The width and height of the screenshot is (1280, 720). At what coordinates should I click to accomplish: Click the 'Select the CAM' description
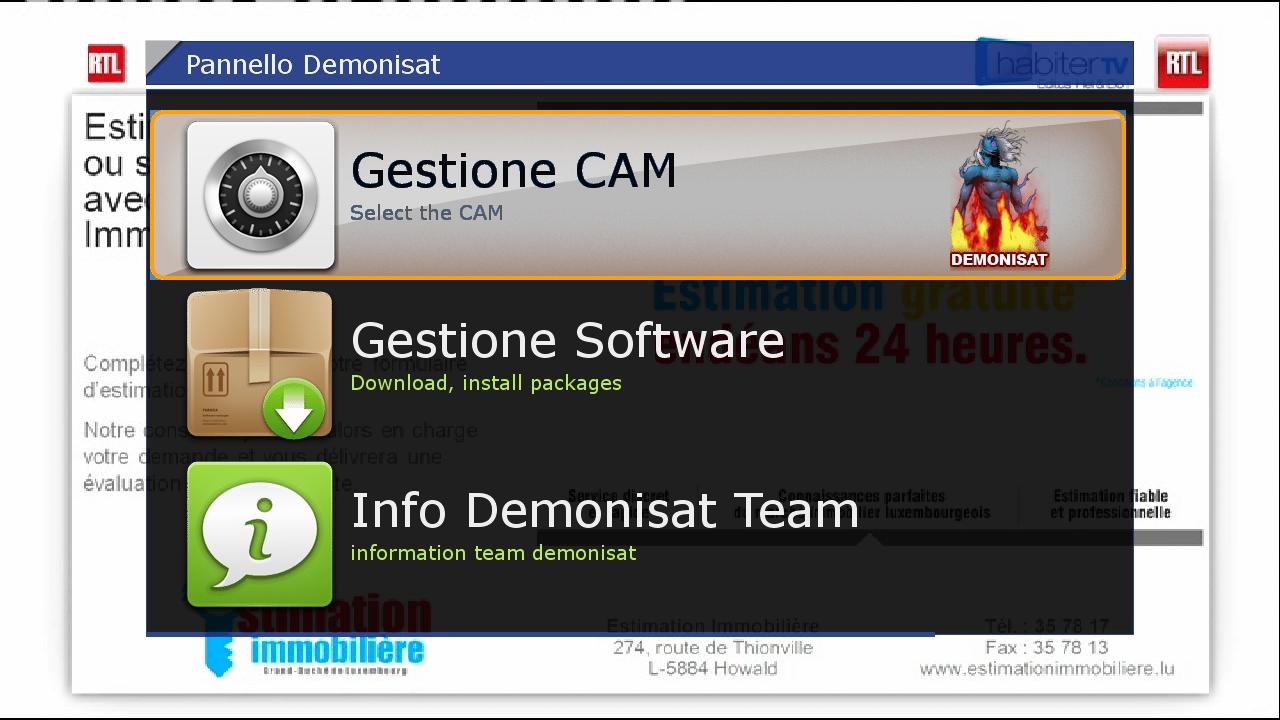coord(427,213)
